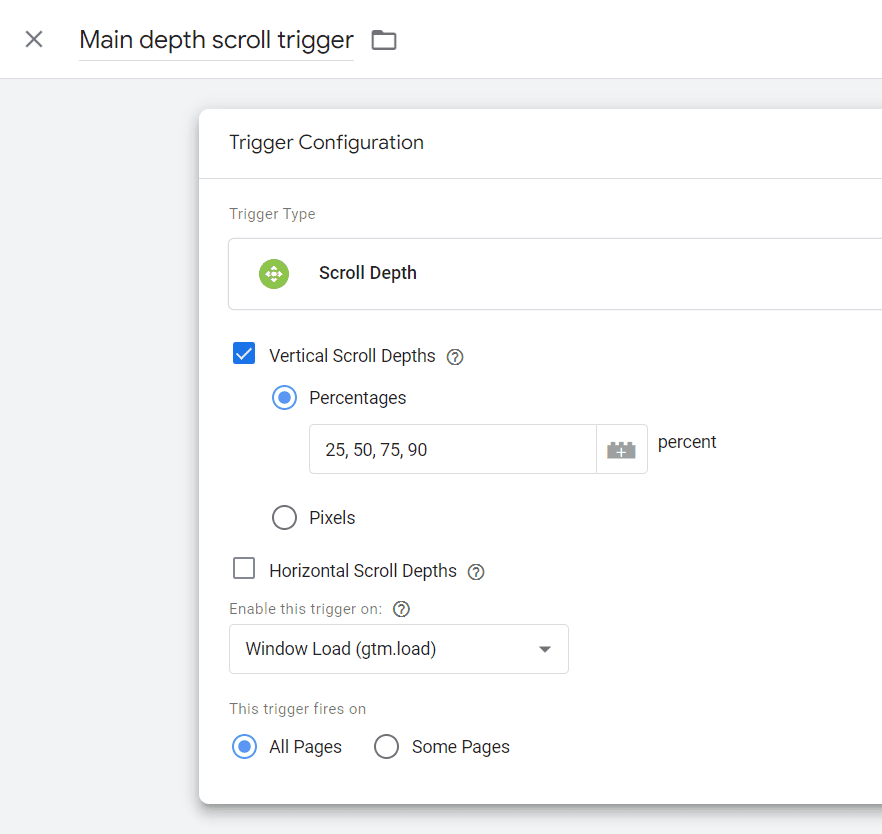Viewport: 882px width, 834px height.
Task: Open help for Horizontal Scroll Depths
Action: 476,572
